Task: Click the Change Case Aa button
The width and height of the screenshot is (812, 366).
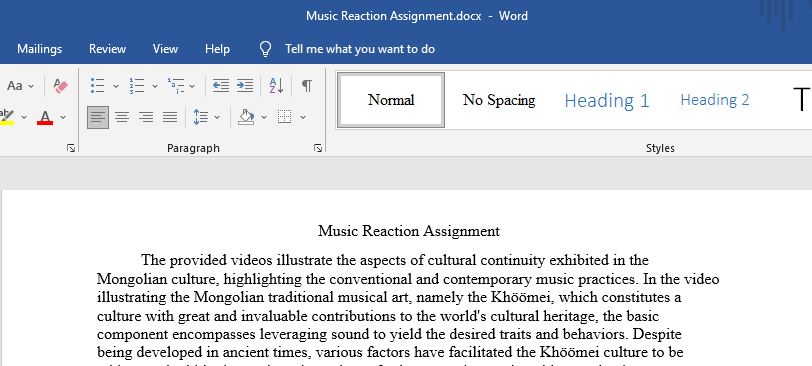Action: pyautogui.click(x=14, y=86)
